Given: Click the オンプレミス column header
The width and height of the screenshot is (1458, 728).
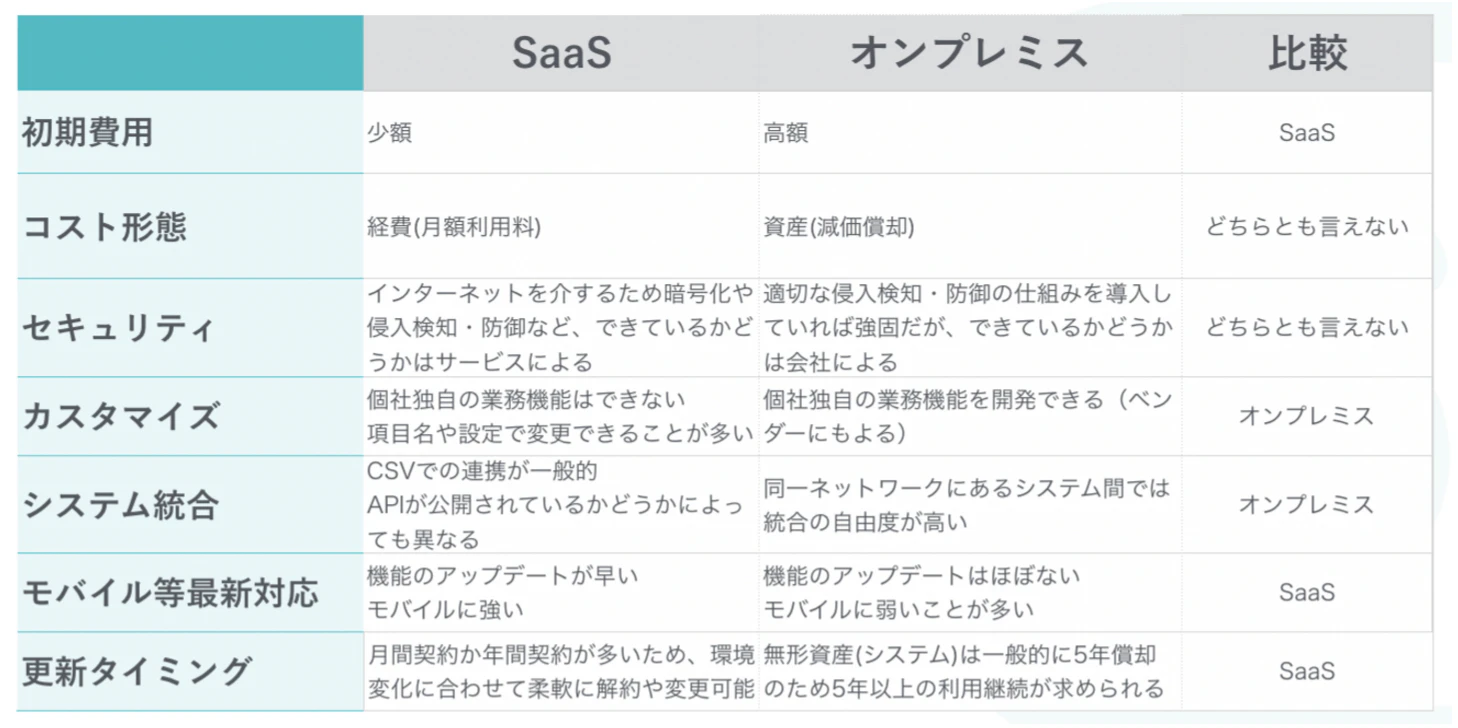Looking at the screenshot, I should (x=969, y=54).
